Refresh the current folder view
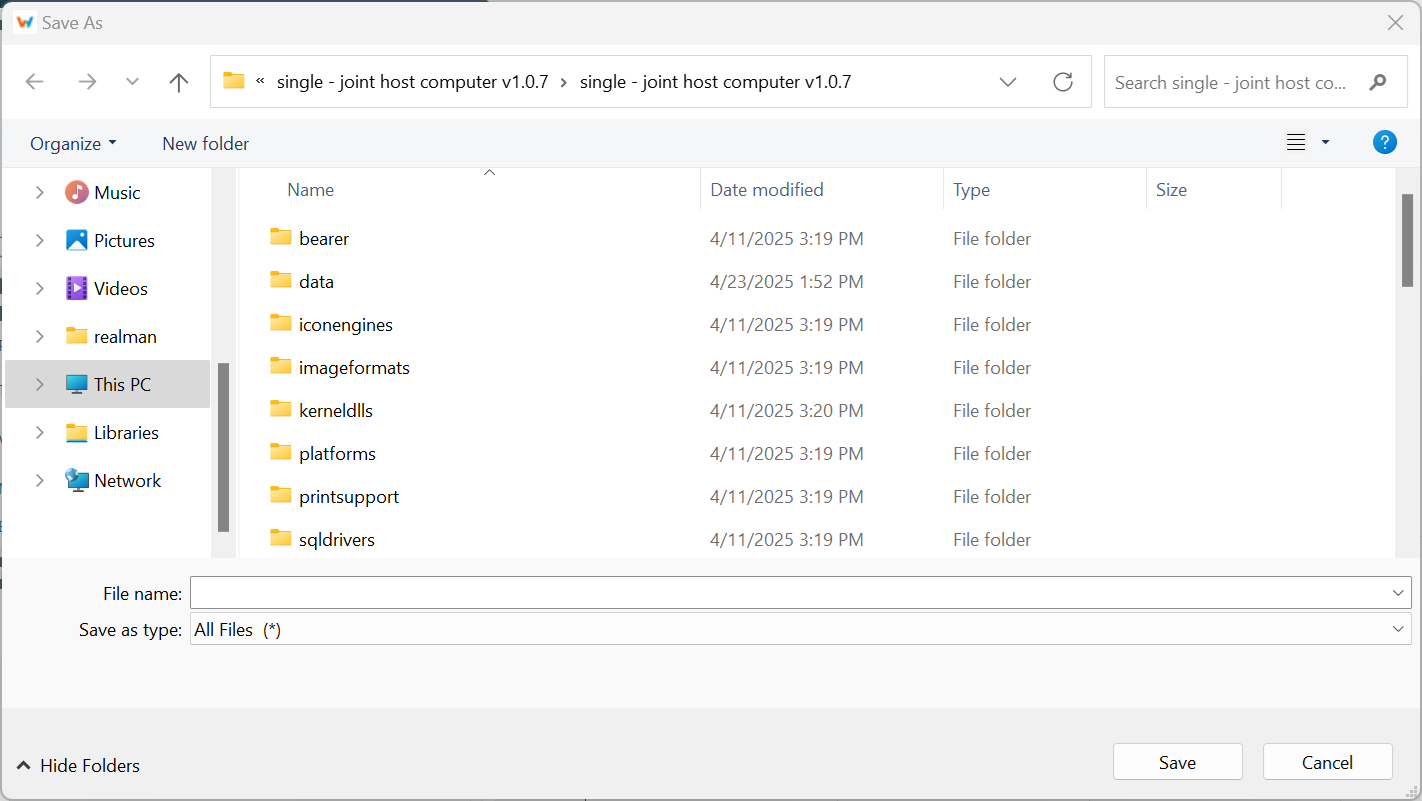This screenshot has width=1422, height=801. pos(1063,82)
